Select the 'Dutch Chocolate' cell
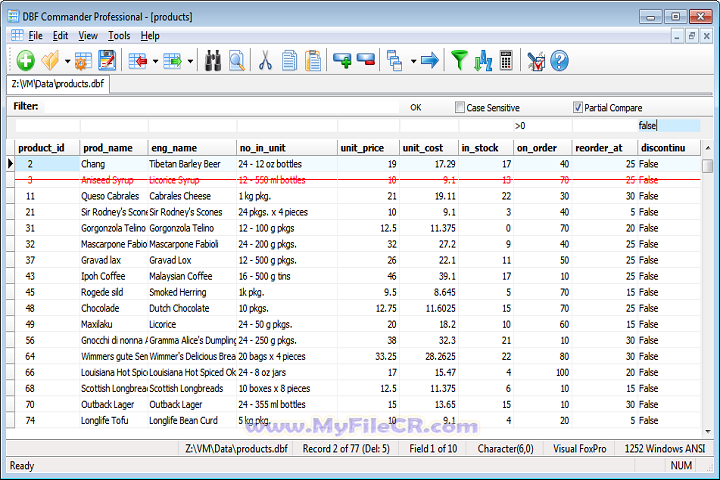Image resolution: width=720 pixels, height=480 pixels. click(192, 308)
